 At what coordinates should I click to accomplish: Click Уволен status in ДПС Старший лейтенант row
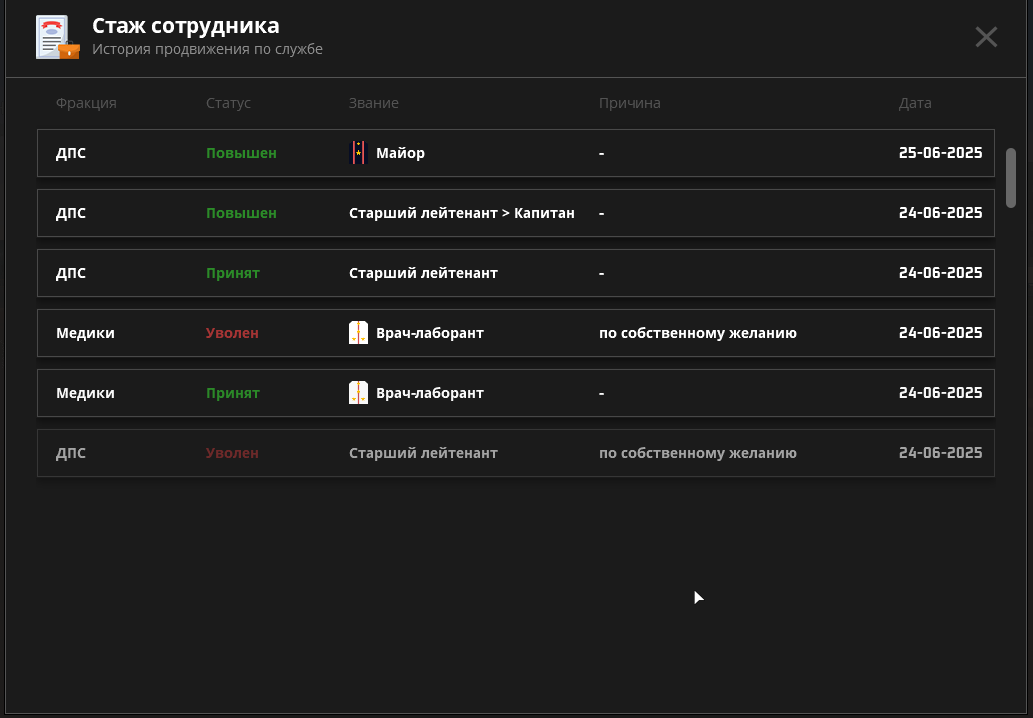[232, 453]
